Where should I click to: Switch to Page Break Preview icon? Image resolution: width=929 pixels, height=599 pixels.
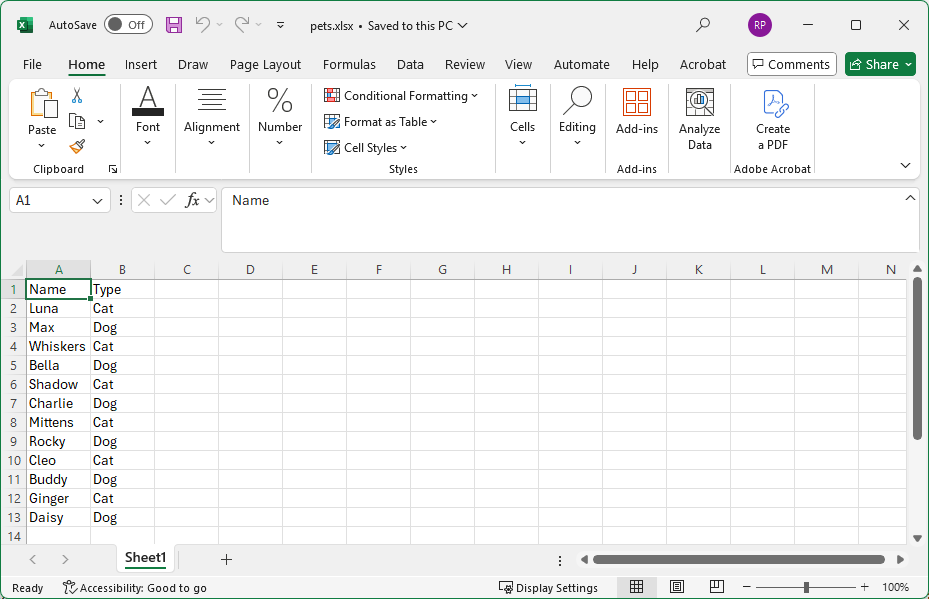tap(716, 587)
